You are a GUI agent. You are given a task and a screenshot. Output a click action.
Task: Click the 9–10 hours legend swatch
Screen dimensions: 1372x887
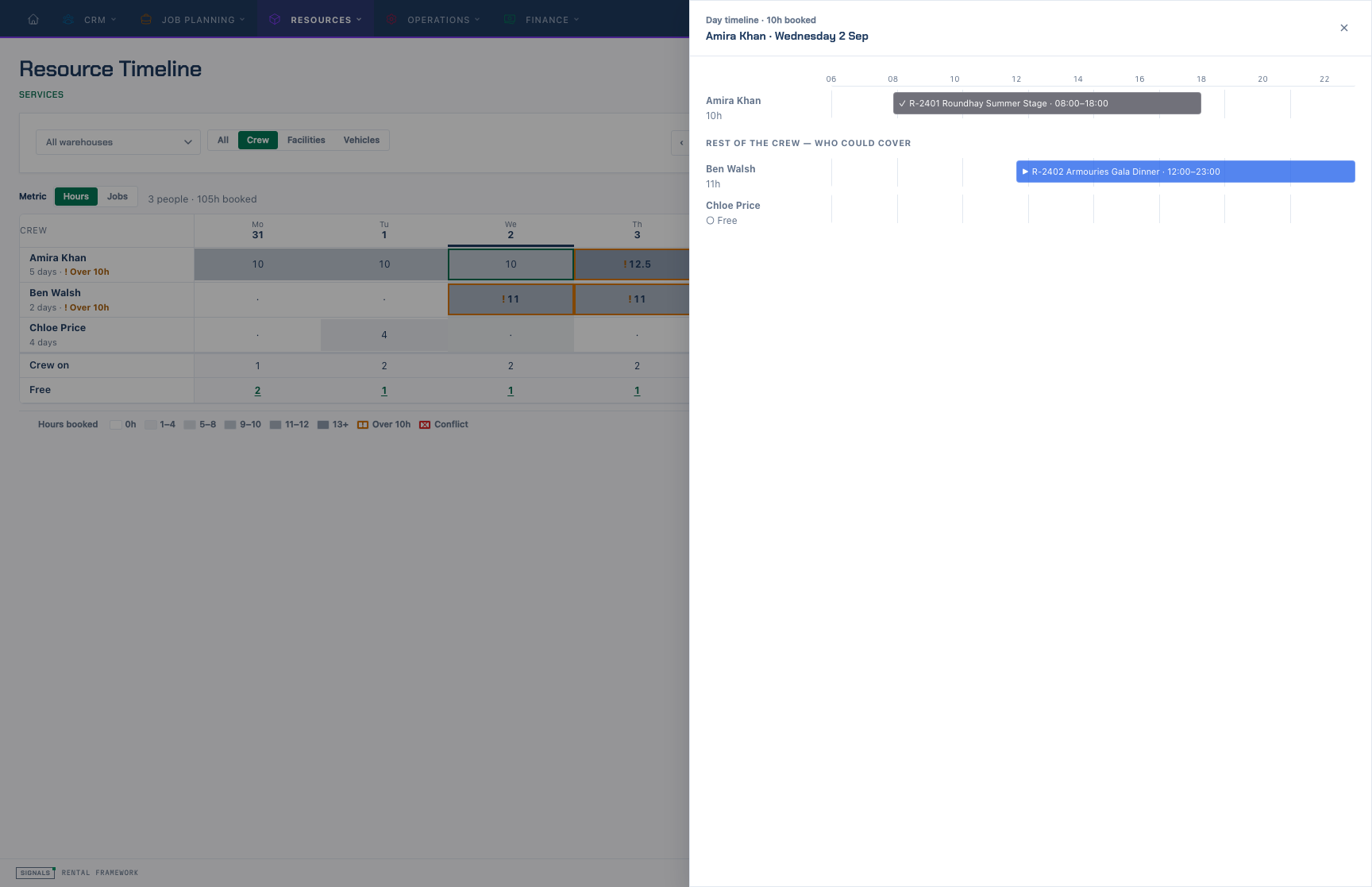[230, 425]
